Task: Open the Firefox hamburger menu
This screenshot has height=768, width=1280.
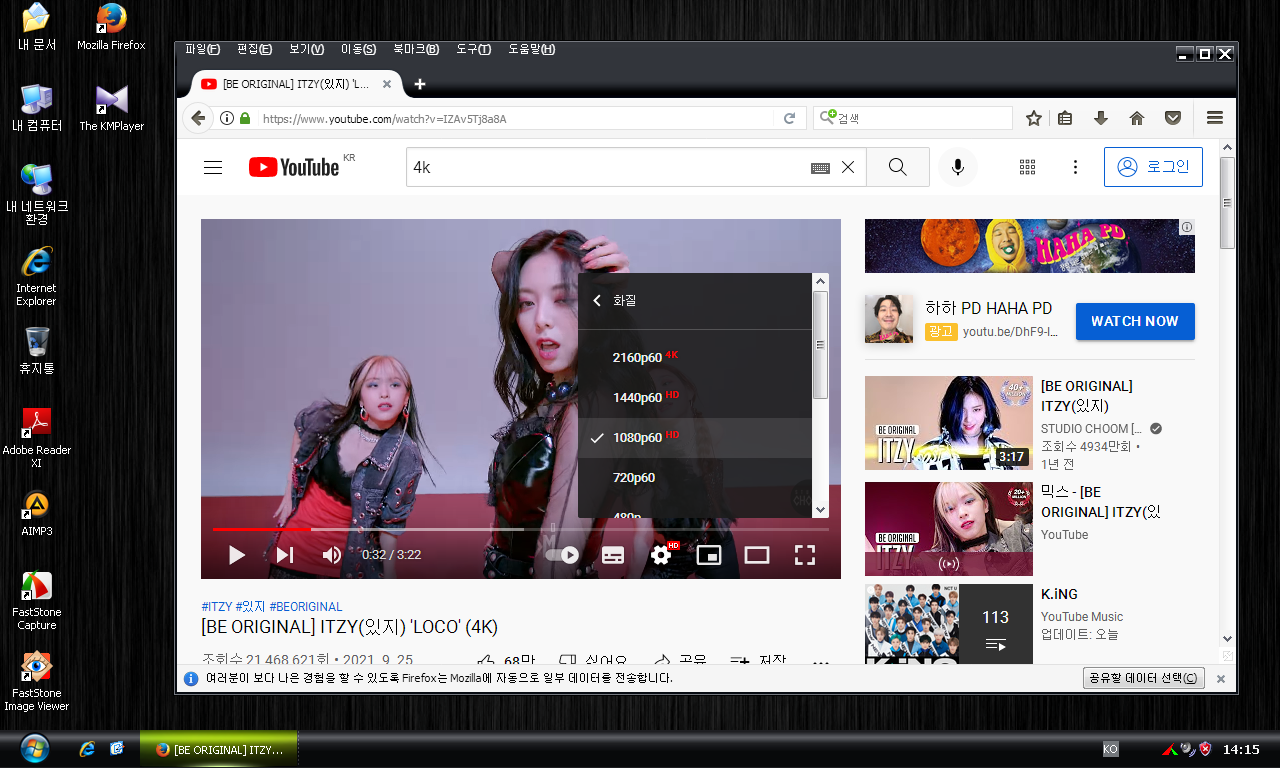Action: 1215,118
